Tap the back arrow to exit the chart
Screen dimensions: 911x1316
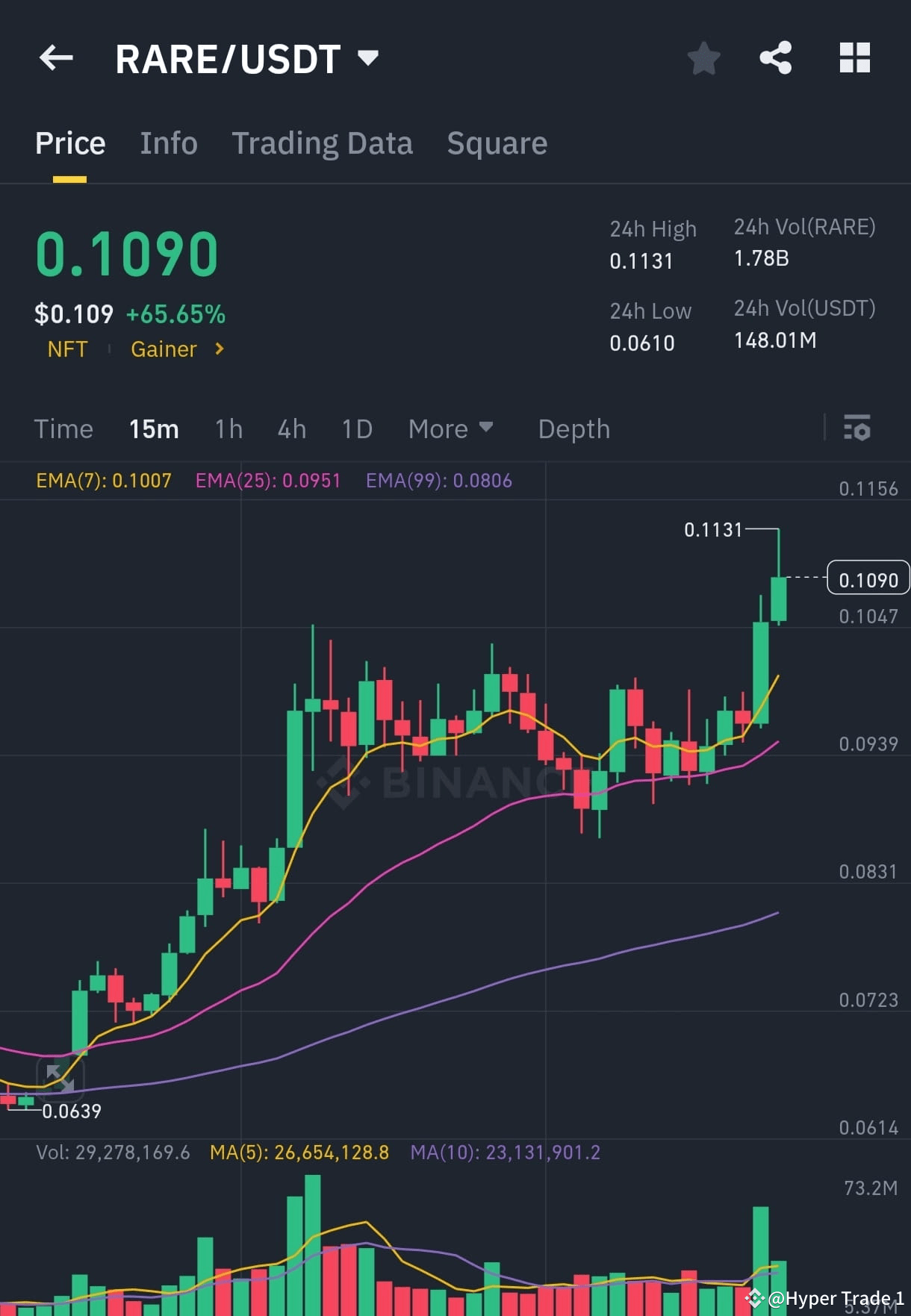point(56,58)
